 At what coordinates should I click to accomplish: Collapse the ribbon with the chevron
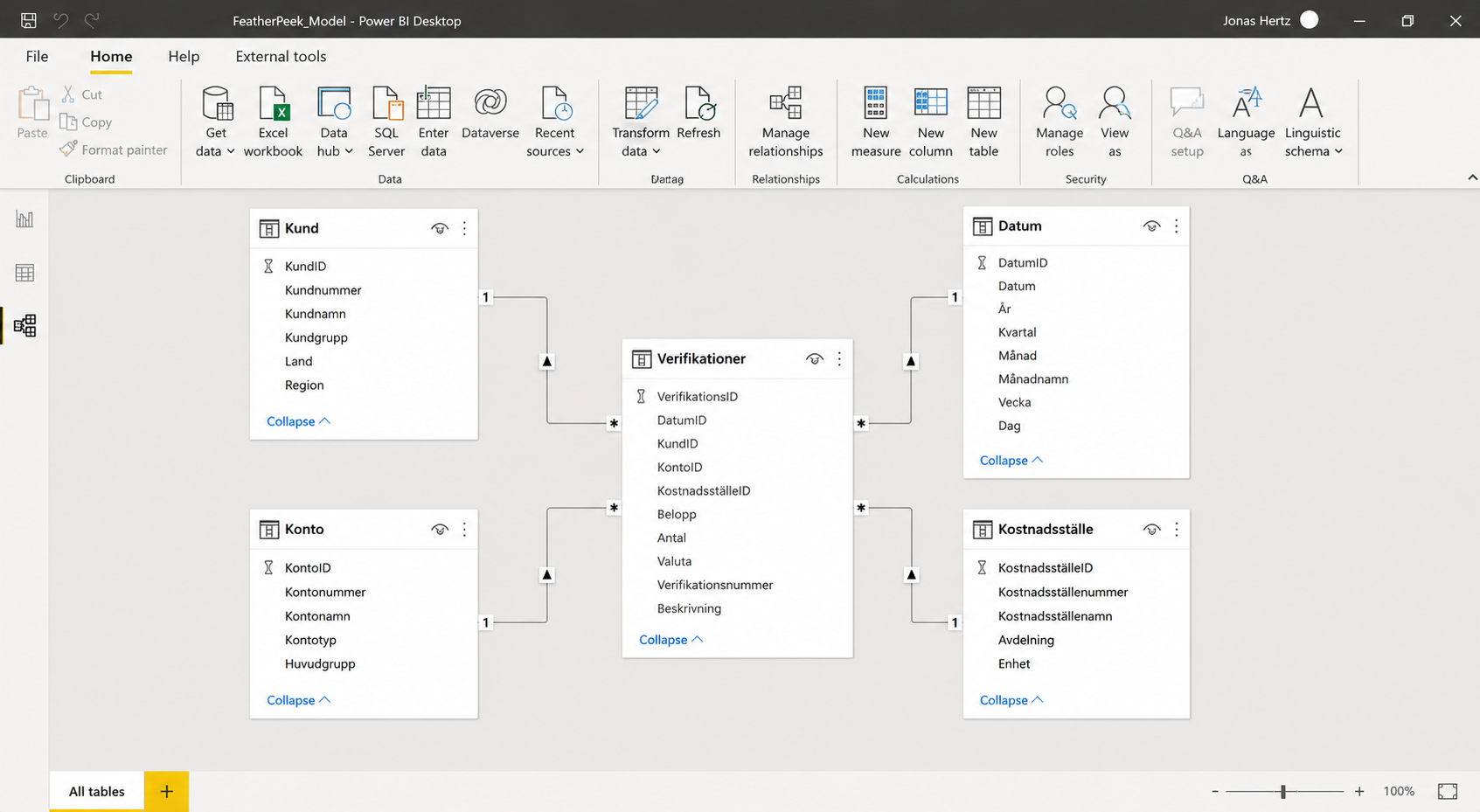[x=1472, y=177]
